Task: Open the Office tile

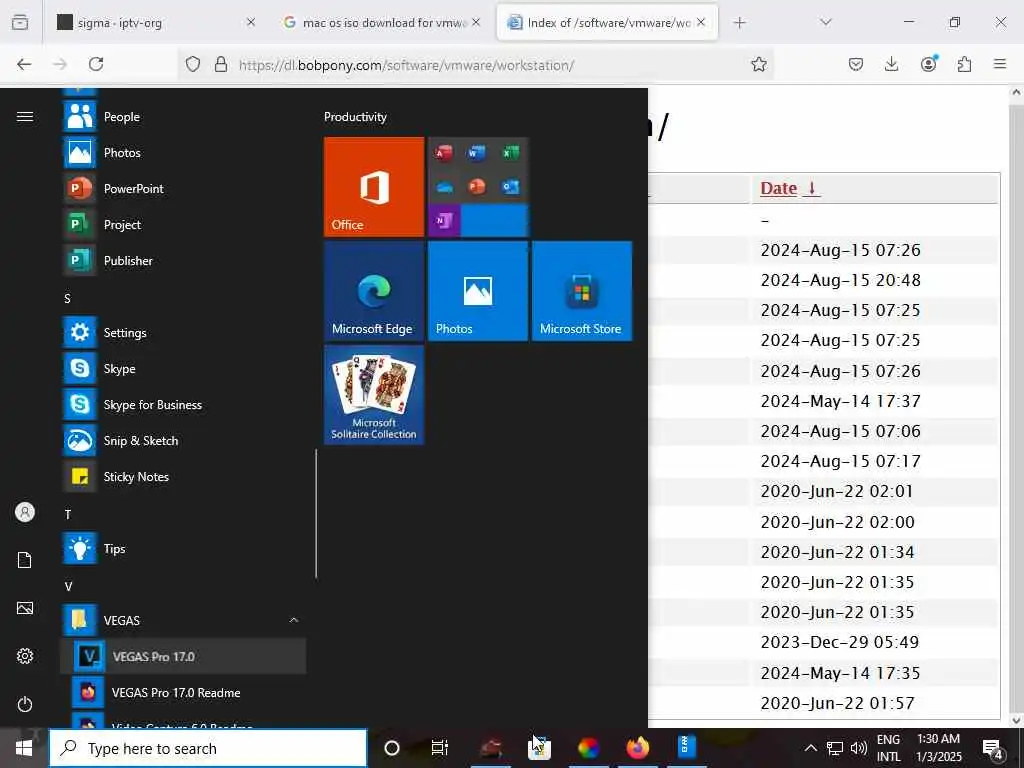Action: click(x=374, y=187)
